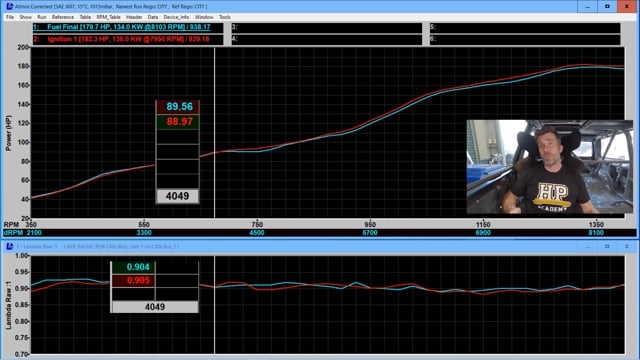Click the Power (HP) axis label
640x360 pixels.
tap(8, 133)
